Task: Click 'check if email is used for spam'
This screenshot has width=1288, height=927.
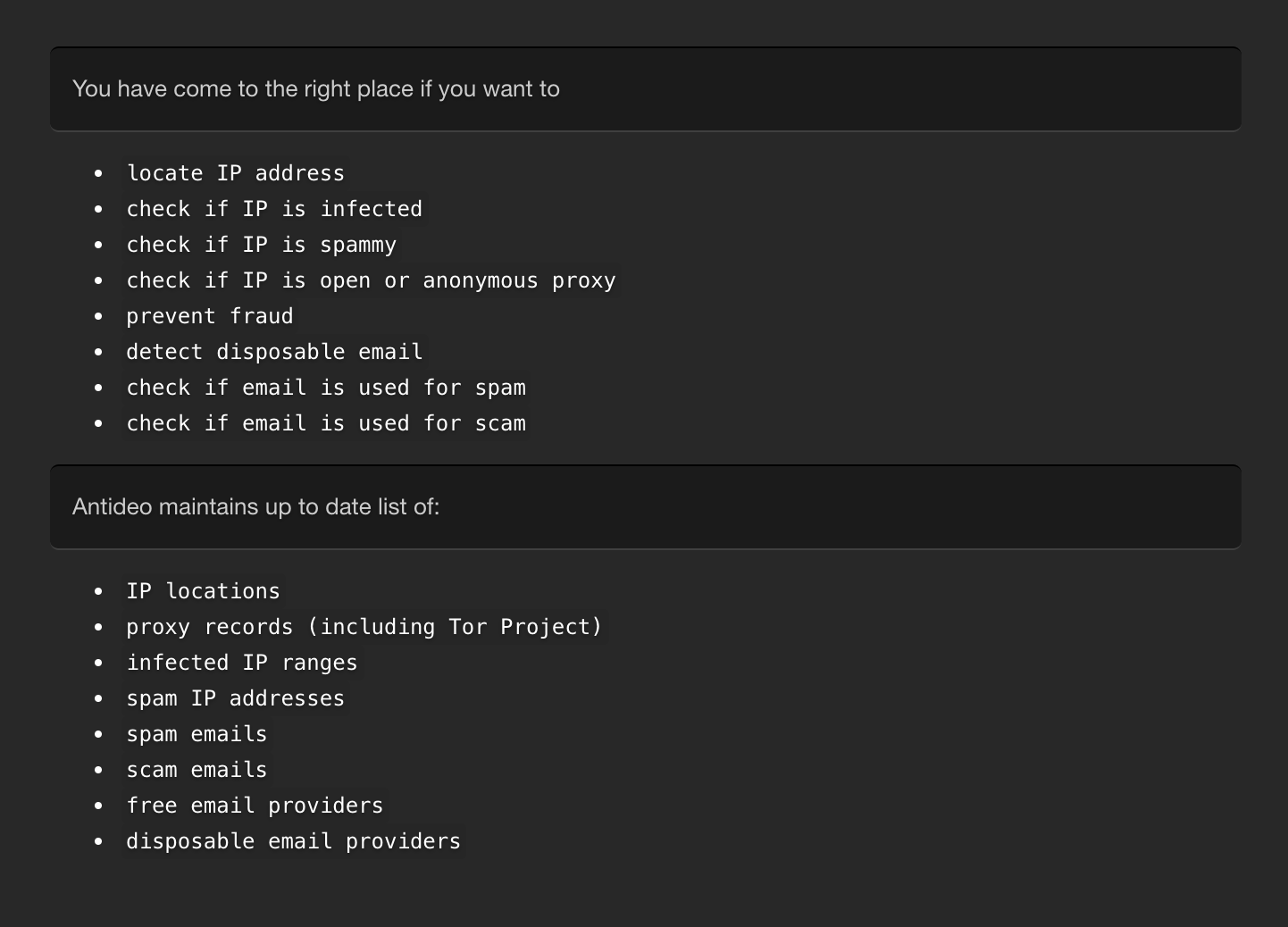Action: coord(325,388)
